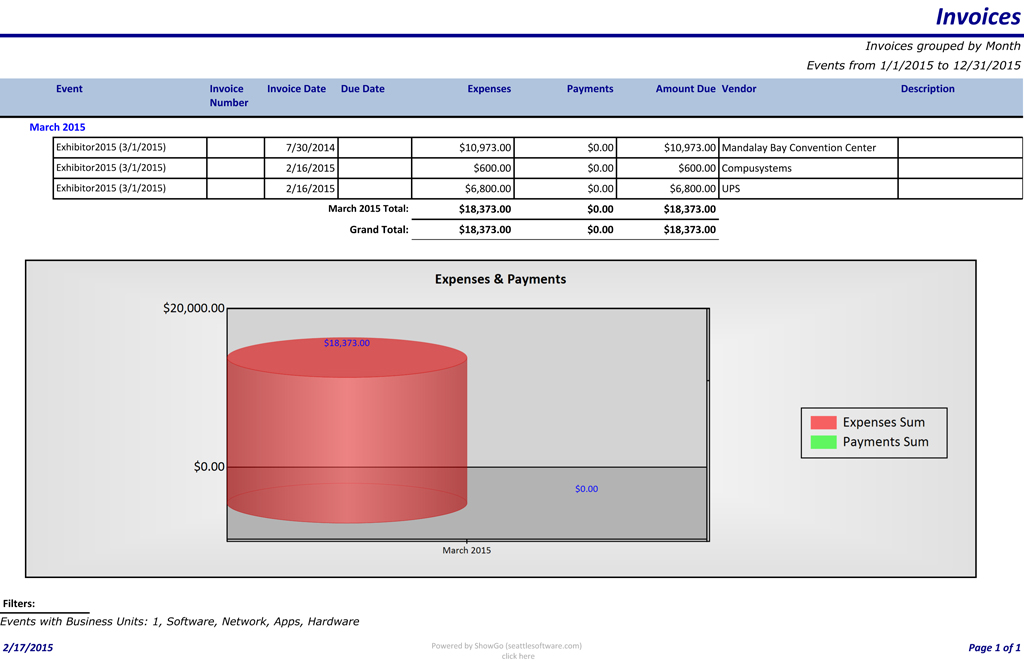Click the $20,000.00 axis label
The width and height of the screenshot is (1024, 661).
coord(194,308)
